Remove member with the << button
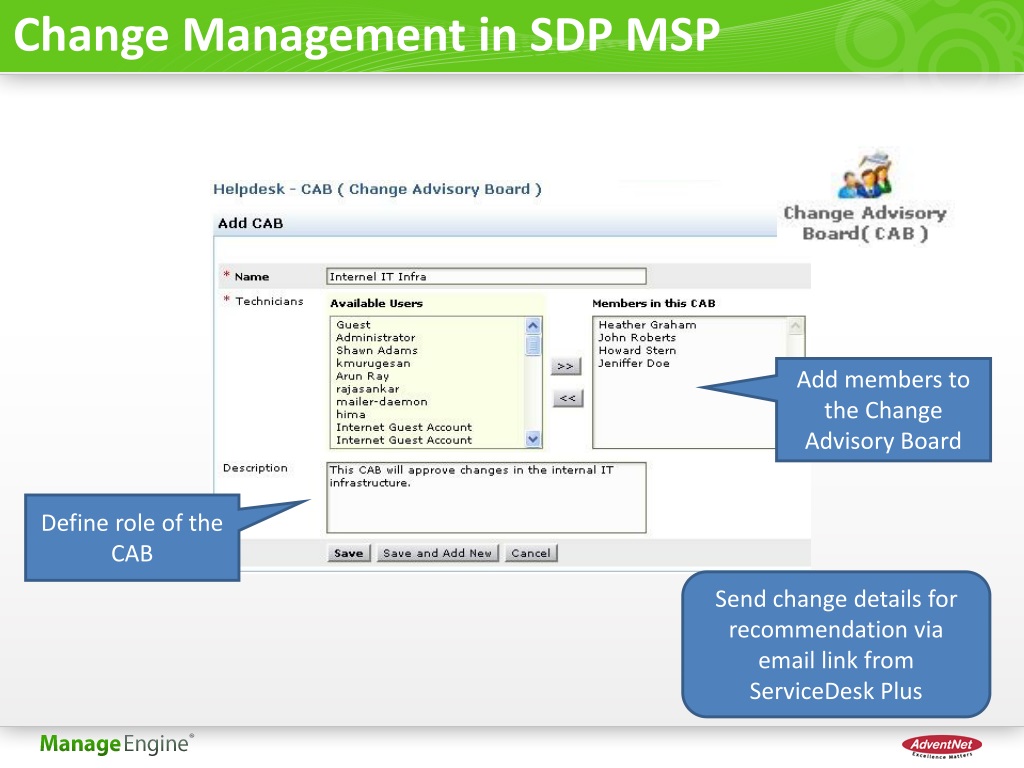 568,398
